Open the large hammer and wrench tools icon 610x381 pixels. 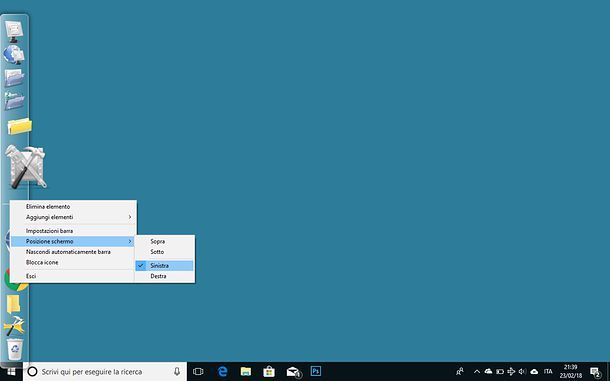coord(26,167)
